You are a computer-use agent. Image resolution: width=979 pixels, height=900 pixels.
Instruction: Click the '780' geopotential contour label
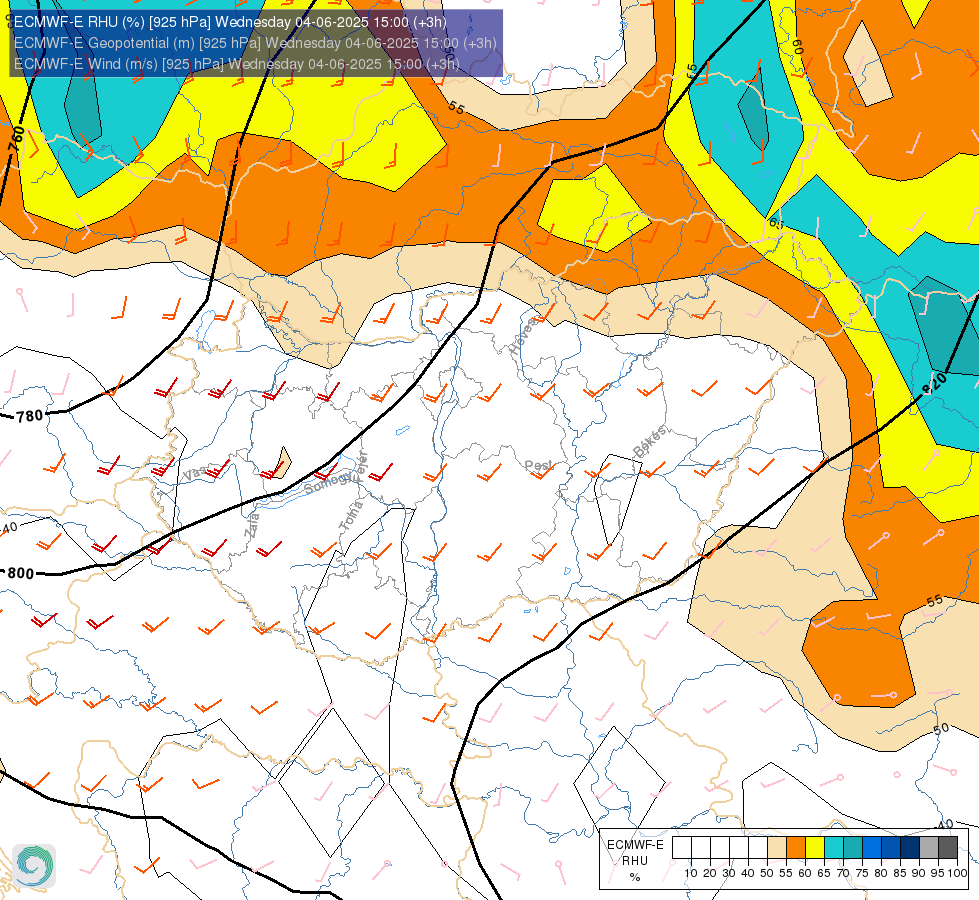click(x=29, y=416)
